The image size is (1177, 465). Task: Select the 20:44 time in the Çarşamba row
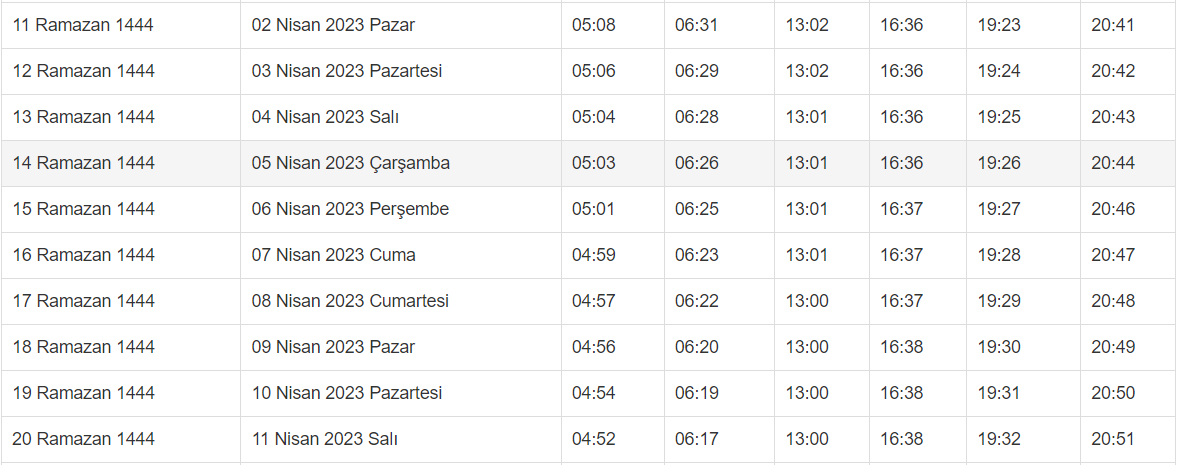tap(1113, 163)
